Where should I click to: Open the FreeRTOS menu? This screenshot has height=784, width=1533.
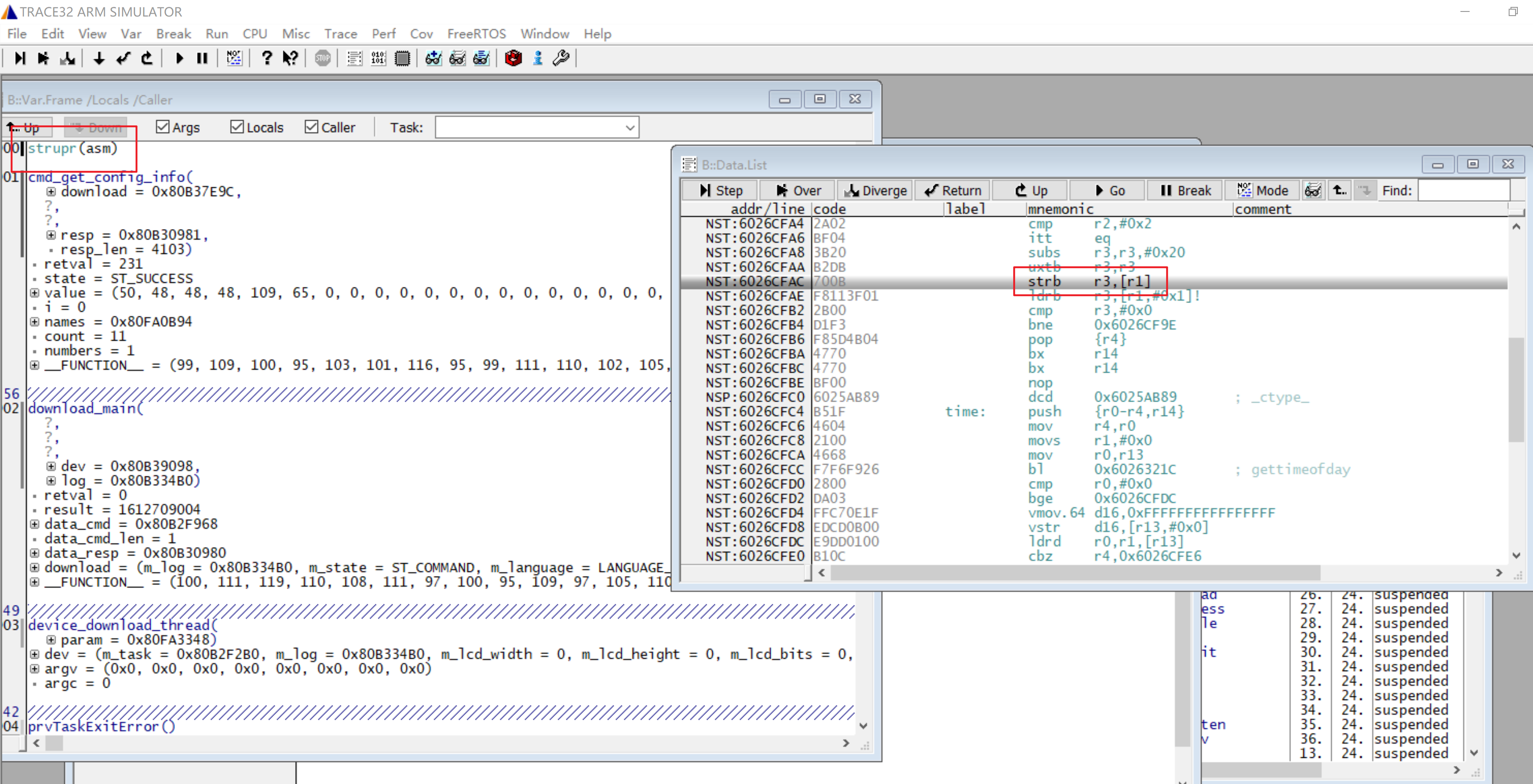coord(476,34)
